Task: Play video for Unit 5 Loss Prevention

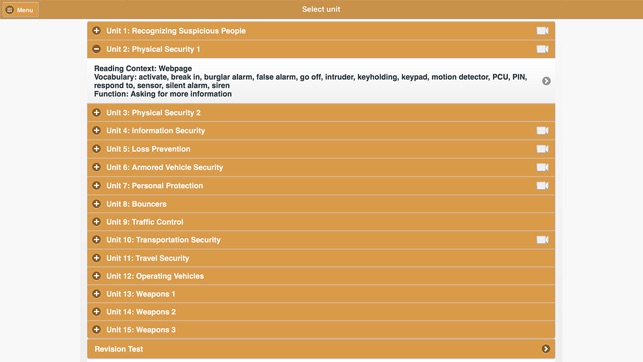Action: (542, 149)
